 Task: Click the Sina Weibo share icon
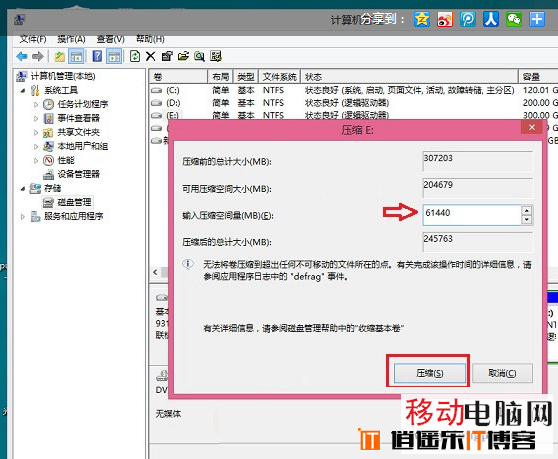pyautogui.click(x=445, y=19)
